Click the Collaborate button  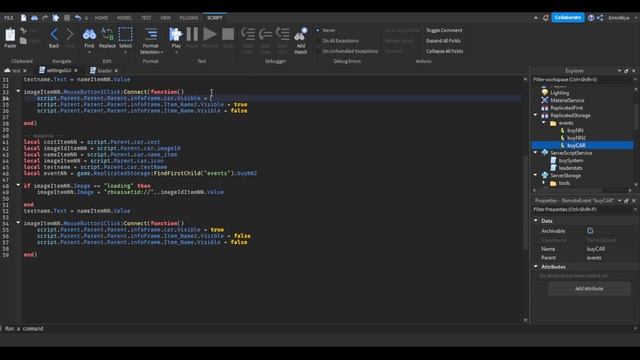tap(568, 18)
